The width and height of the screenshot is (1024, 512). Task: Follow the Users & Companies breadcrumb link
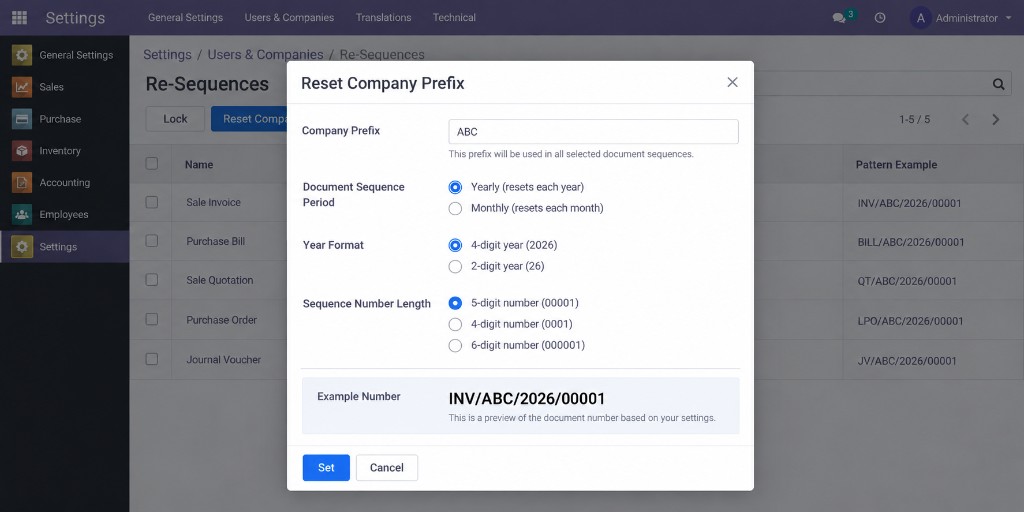(x=265, y=54)
